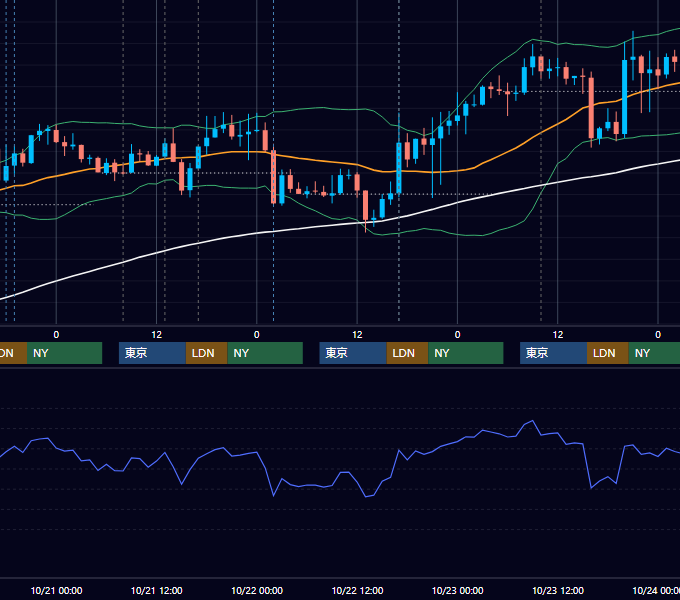The height and width of the screenshot is (600, 680).
Task: Click the 10/22 12:00 time axis label
Action: [x=357, y=590]
